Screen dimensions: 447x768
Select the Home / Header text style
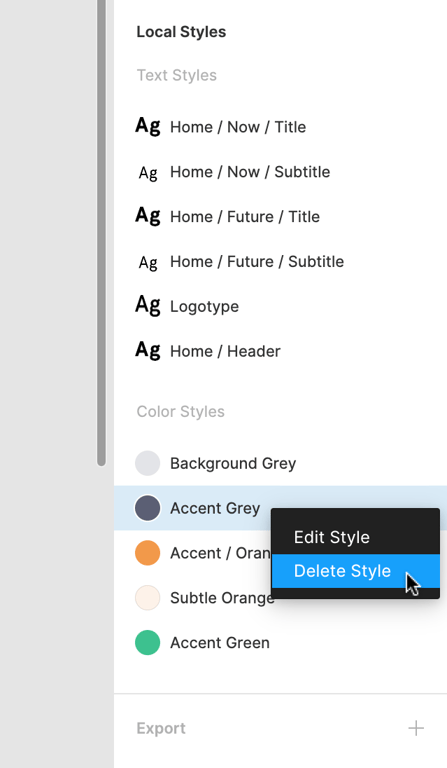click(281, 351)
